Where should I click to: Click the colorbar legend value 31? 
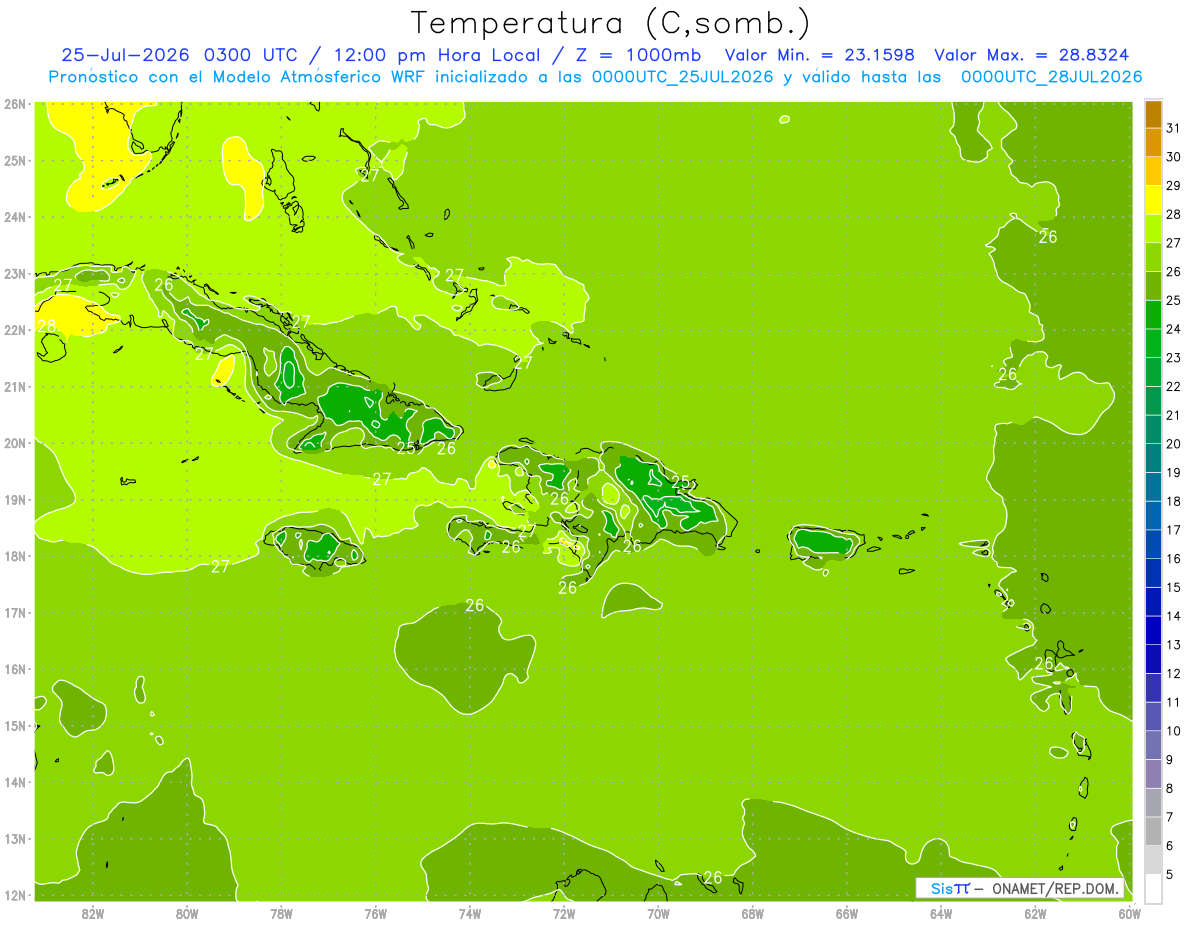1174,128
